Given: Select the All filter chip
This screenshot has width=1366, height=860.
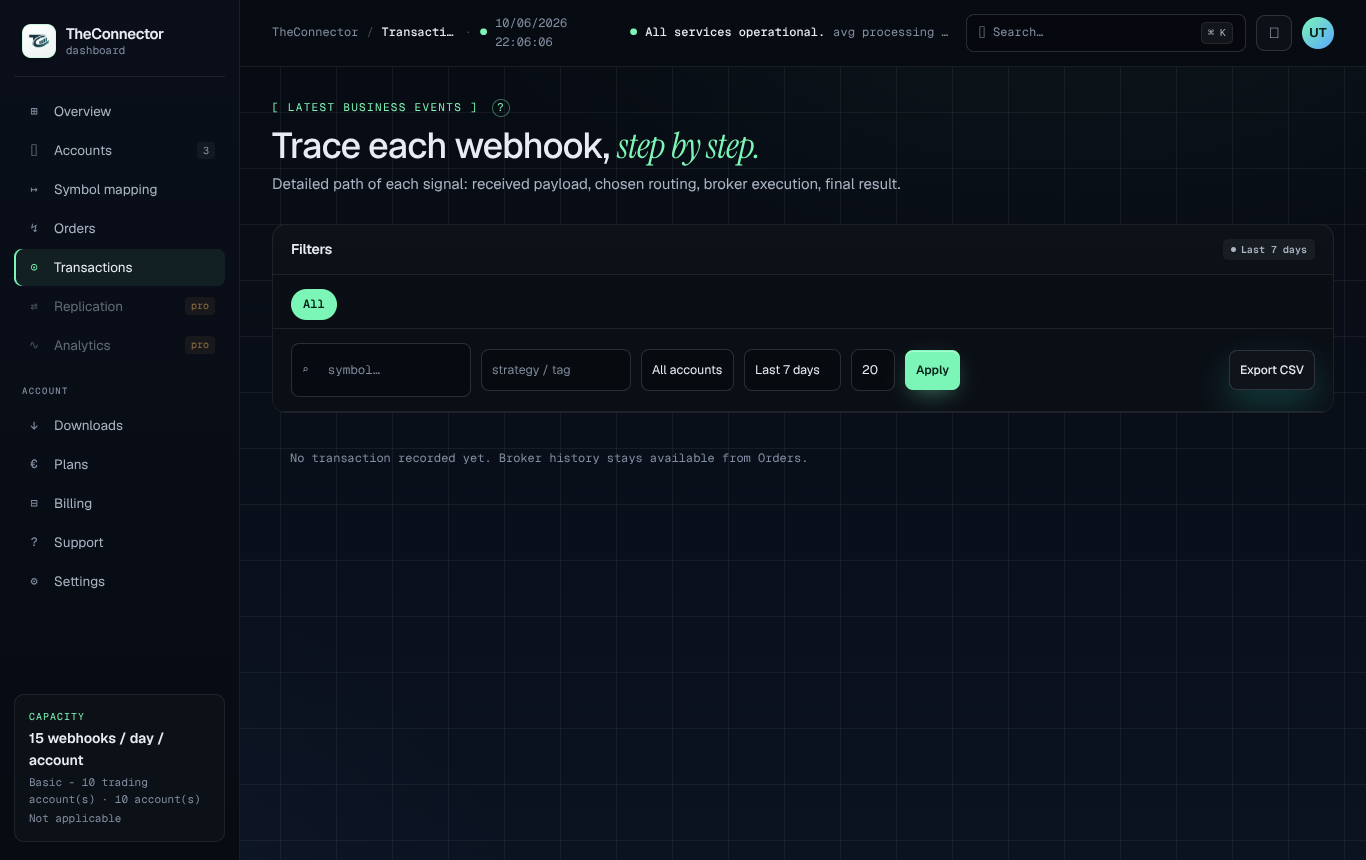Looking at the screenshot, I should [314, 304].
